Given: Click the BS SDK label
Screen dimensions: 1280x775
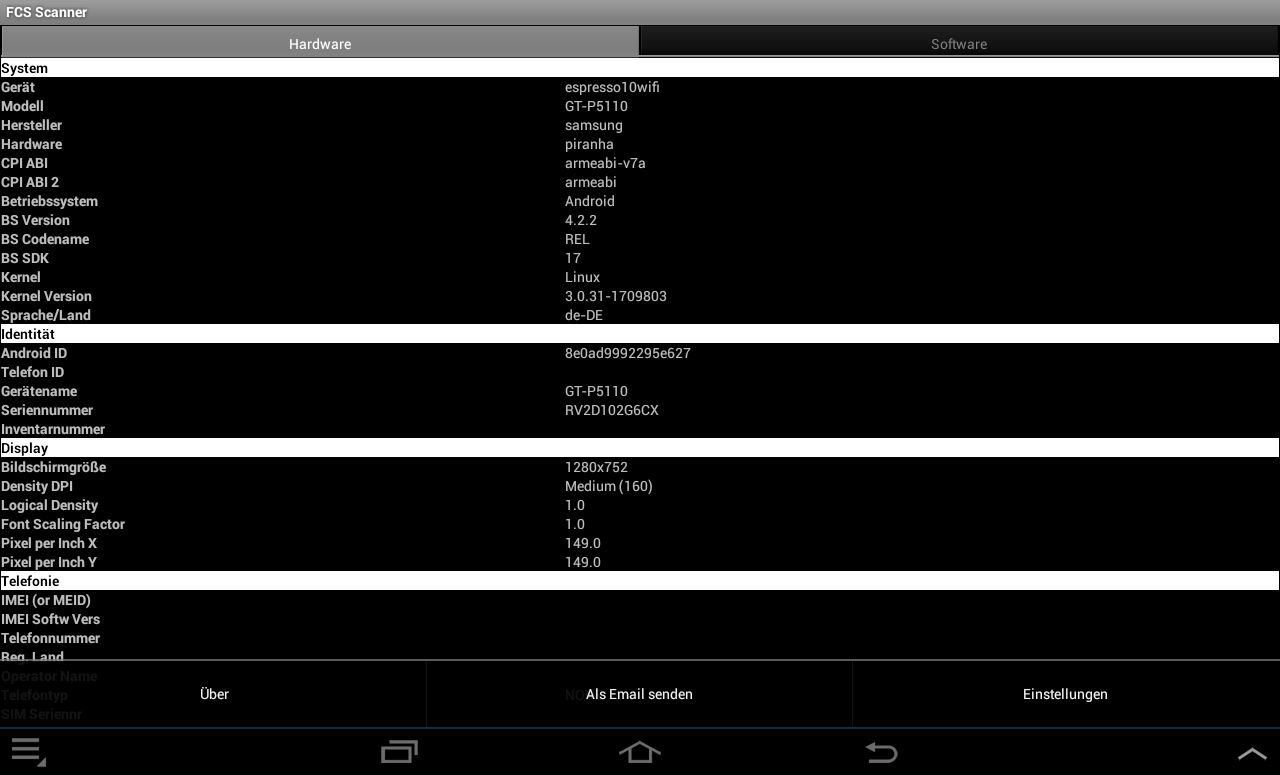Looking at the screenshot, I should pos(25,258).
